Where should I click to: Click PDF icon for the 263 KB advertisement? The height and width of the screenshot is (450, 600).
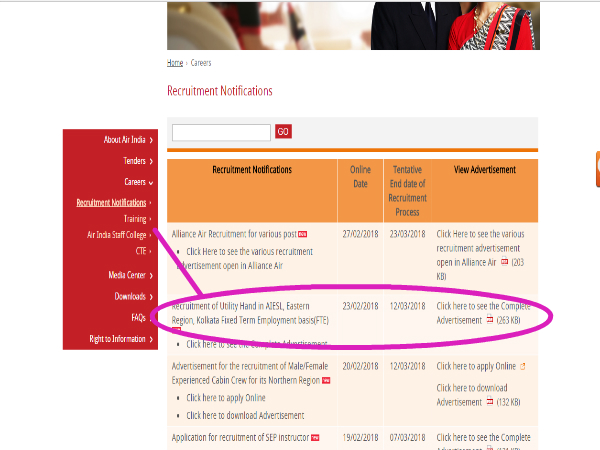490,319
